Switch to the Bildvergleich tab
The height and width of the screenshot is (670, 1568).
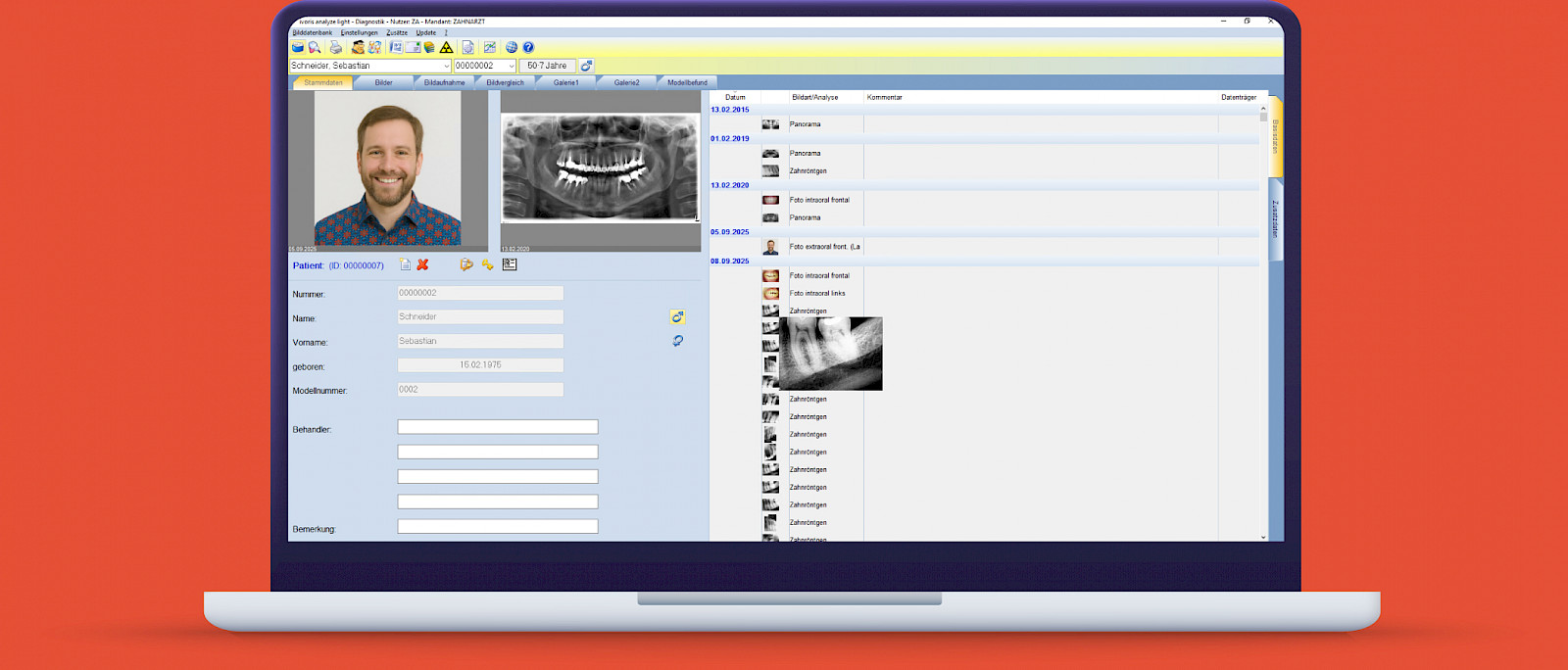point(505,82)
